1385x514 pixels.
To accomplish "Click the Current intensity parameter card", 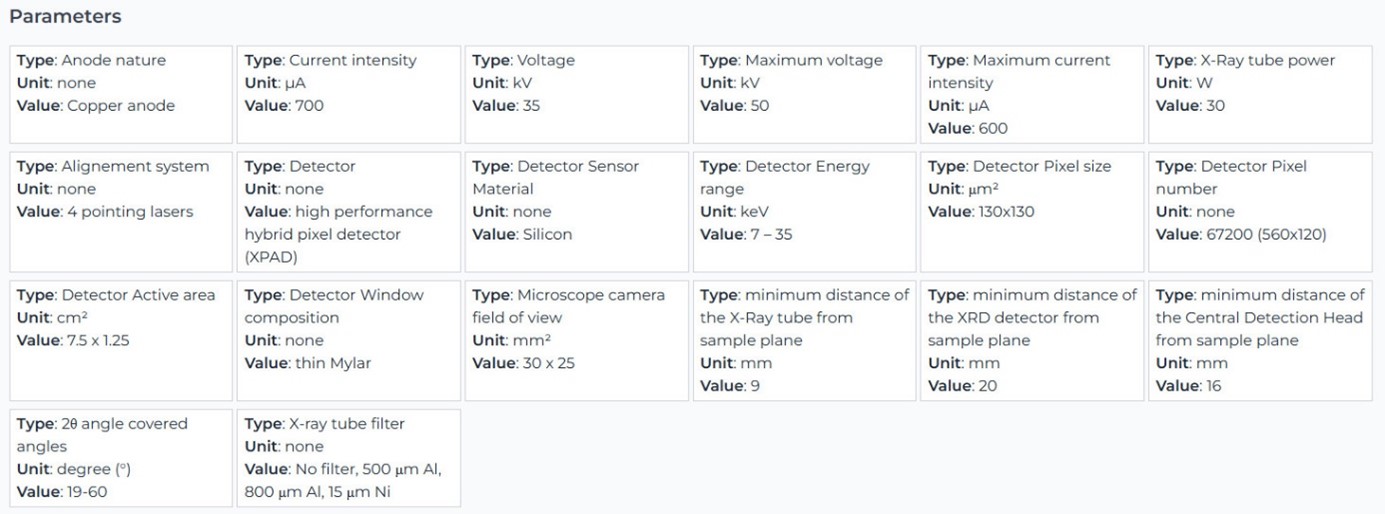I will click(x=349, y=94).
